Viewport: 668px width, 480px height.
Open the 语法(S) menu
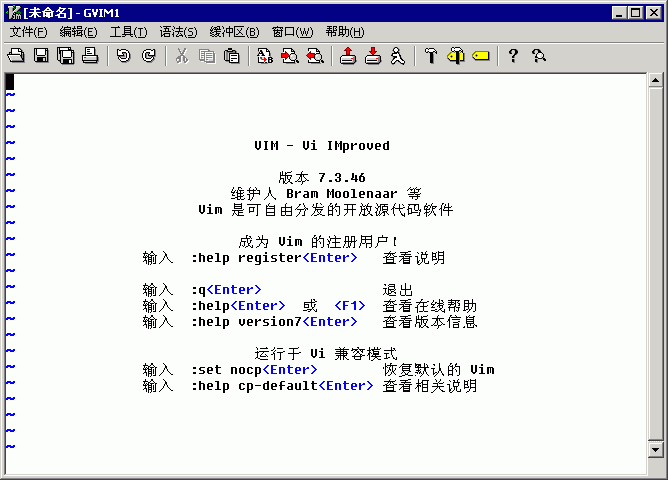178,32
